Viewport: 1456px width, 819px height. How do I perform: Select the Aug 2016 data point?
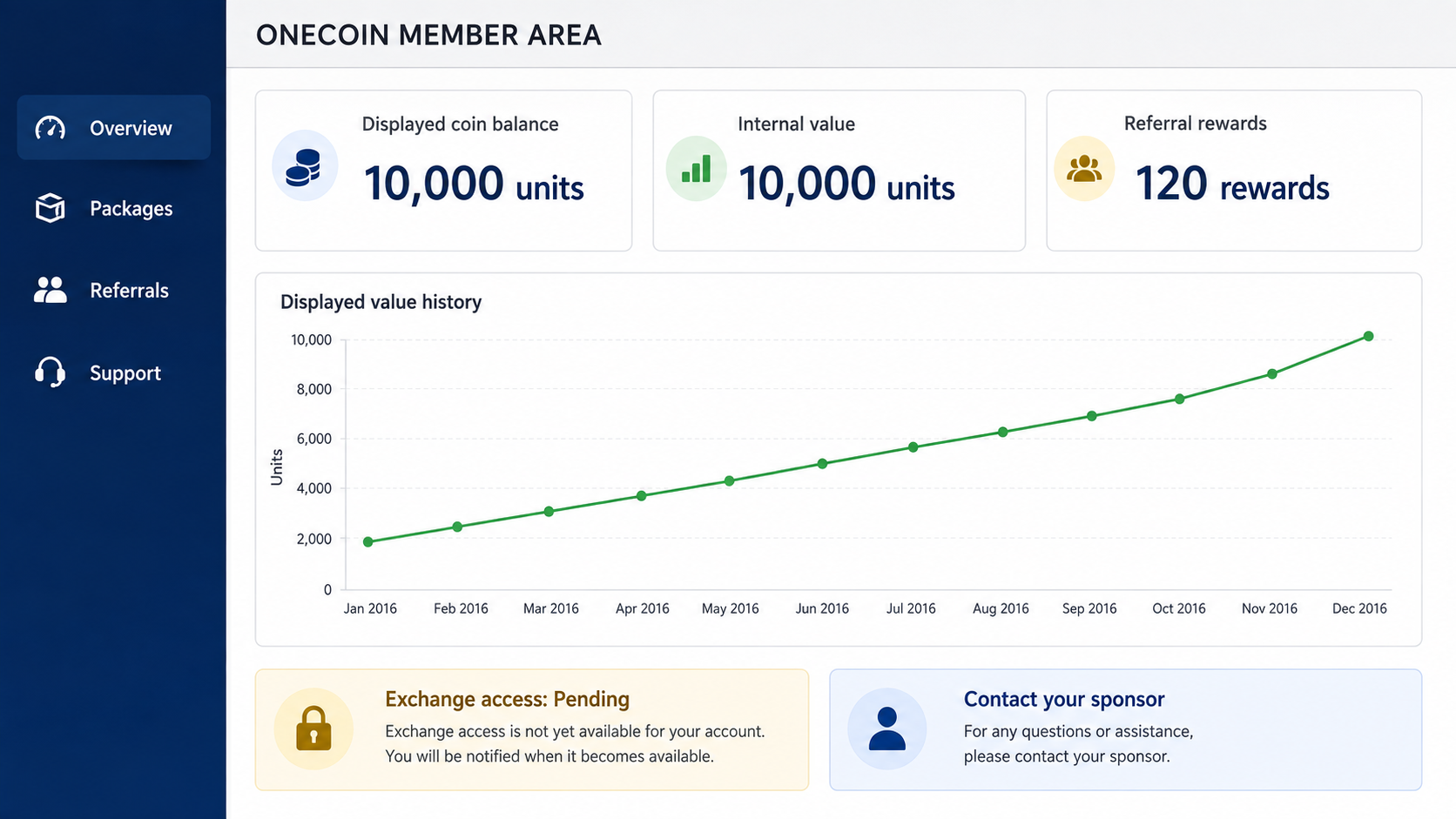pyautogui.click(x=1003, y=432)
